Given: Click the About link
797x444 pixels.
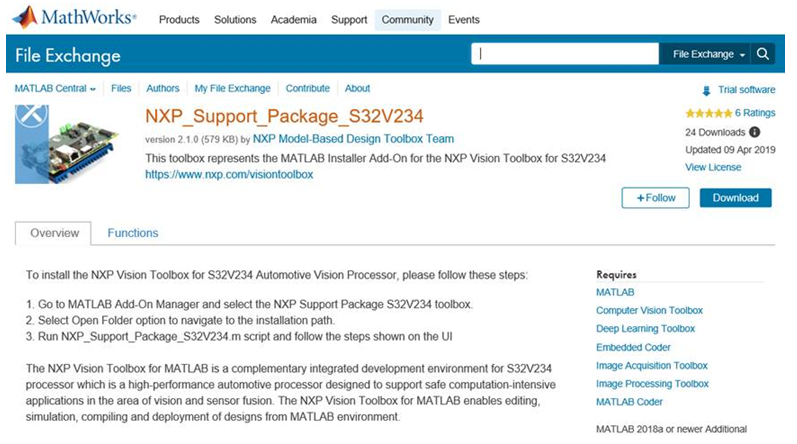Looking at the screenshot, I should pyautogui.click(x=357, y=88).
